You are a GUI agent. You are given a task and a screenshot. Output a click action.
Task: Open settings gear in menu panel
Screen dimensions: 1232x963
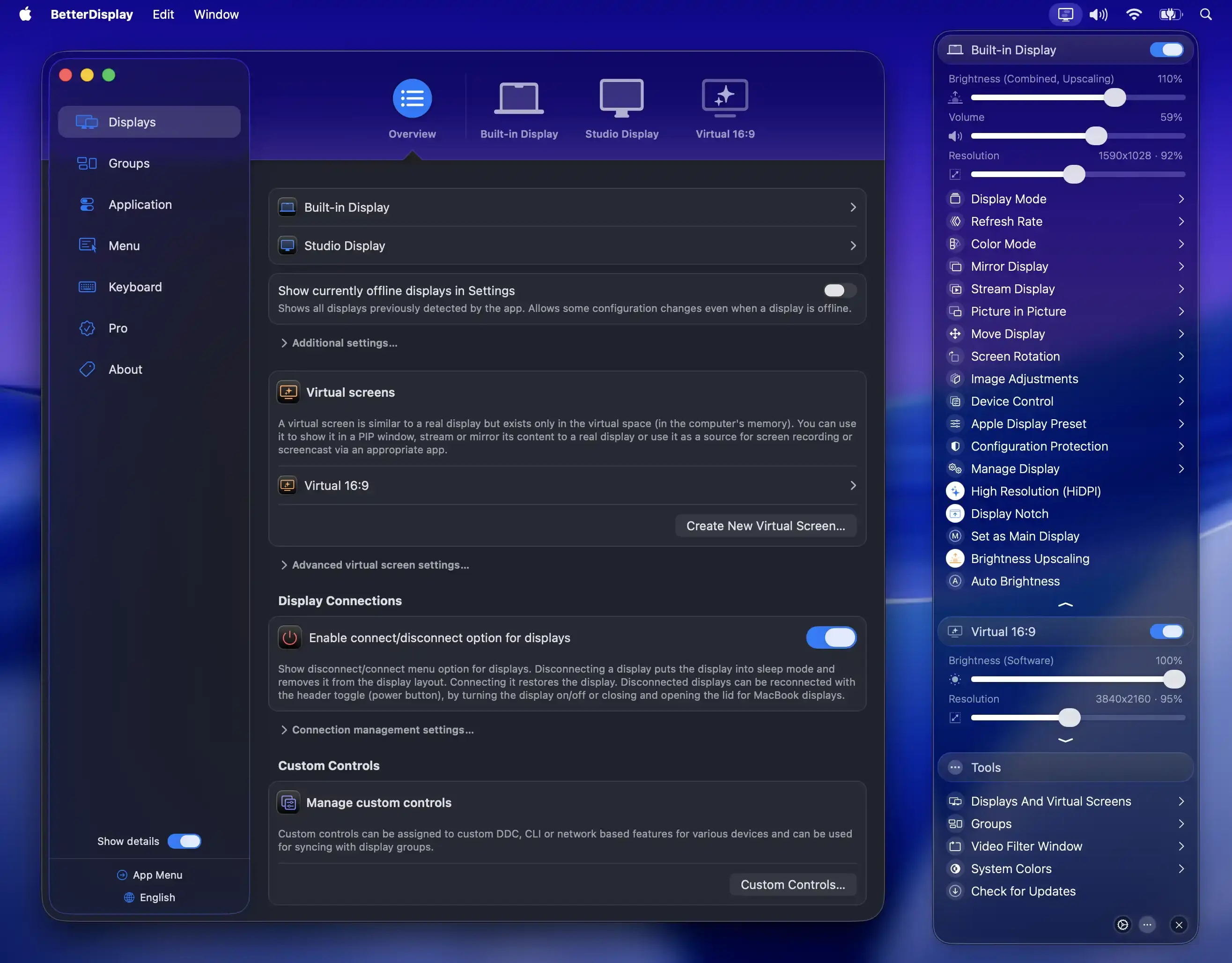1122,924
